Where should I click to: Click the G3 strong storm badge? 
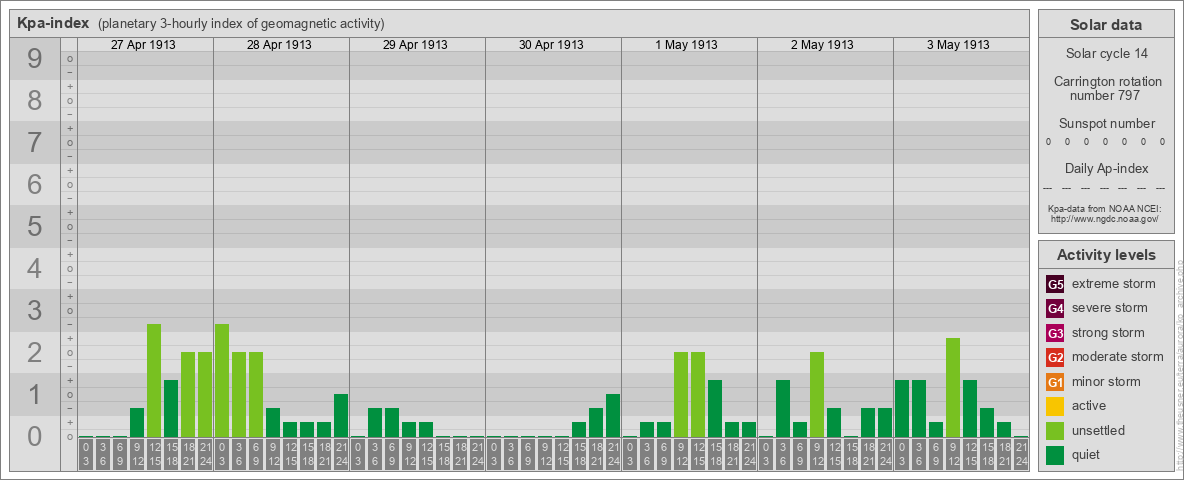point(1055,333)
